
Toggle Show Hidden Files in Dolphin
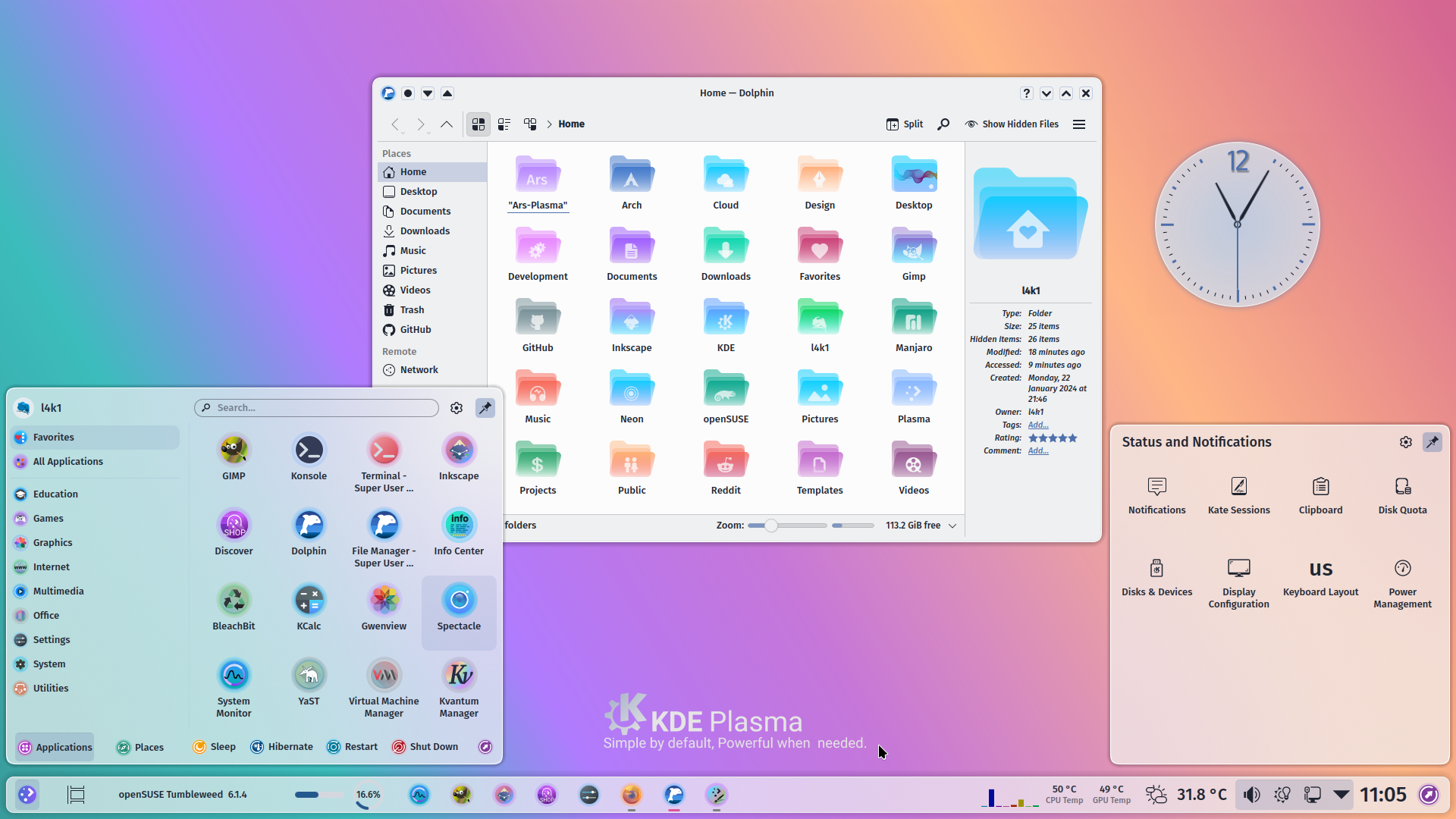pyautogui.click(x=1012, y=124)
